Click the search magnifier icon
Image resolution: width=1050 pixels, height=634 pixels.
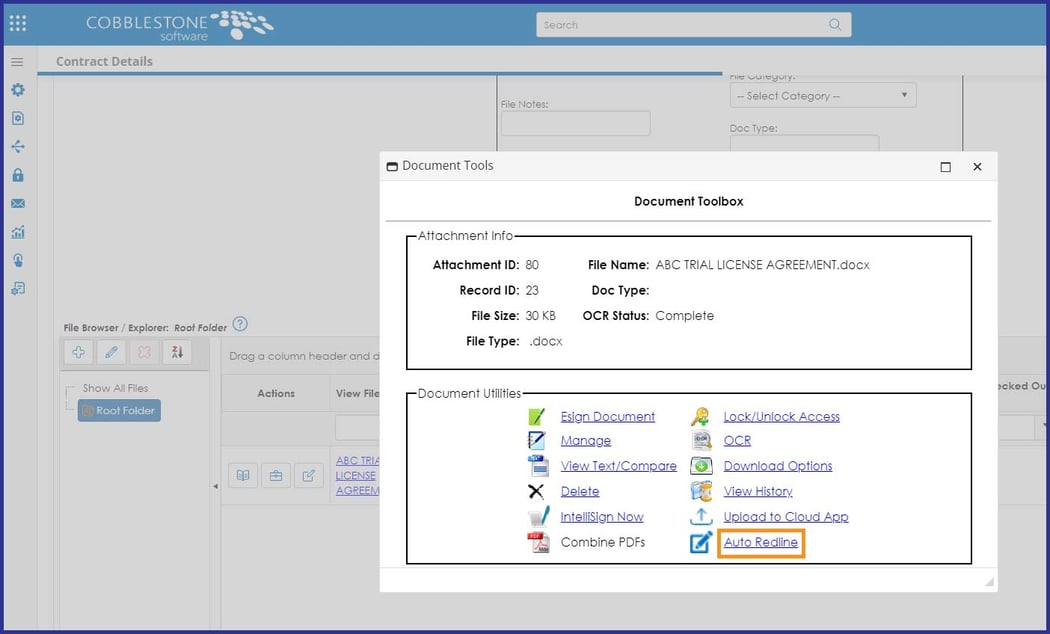(x=834, y=24)
